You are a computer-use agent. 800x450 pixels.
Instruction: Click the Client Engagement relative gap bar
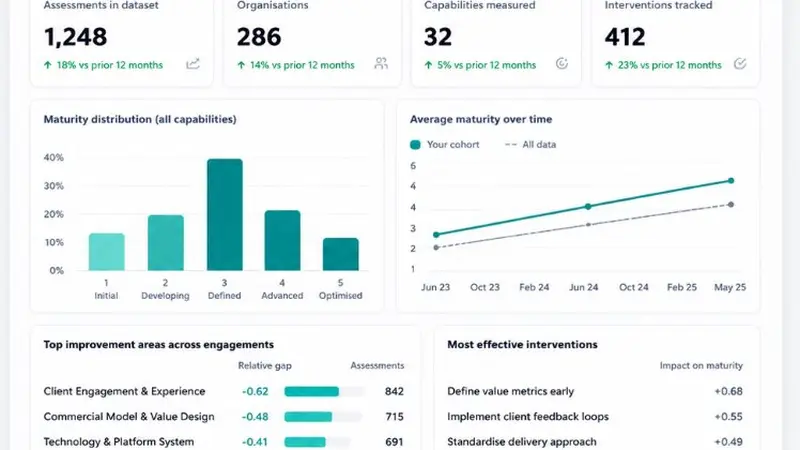click(x=311, y=391)
